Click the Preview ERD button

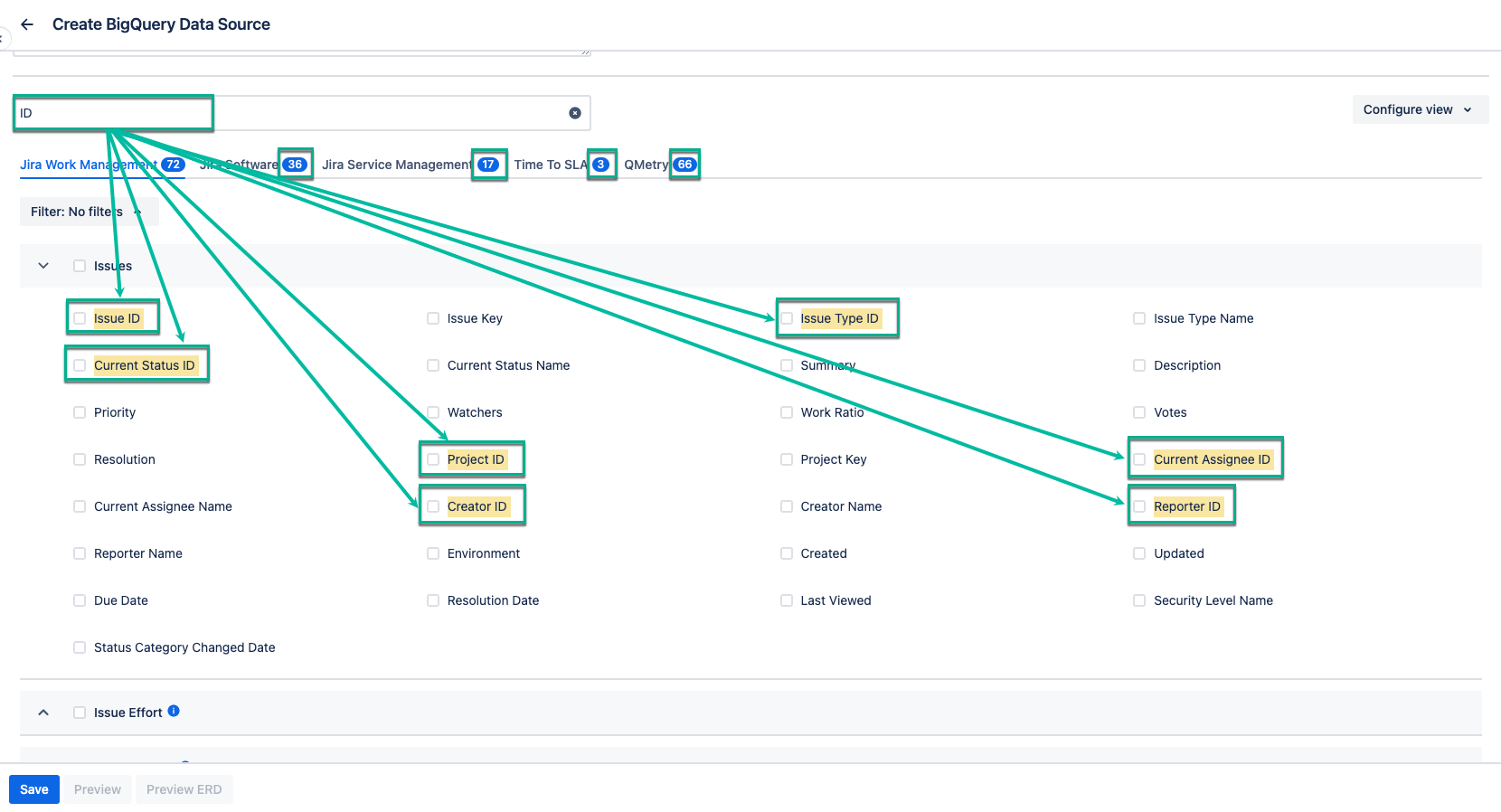[184, 789]
